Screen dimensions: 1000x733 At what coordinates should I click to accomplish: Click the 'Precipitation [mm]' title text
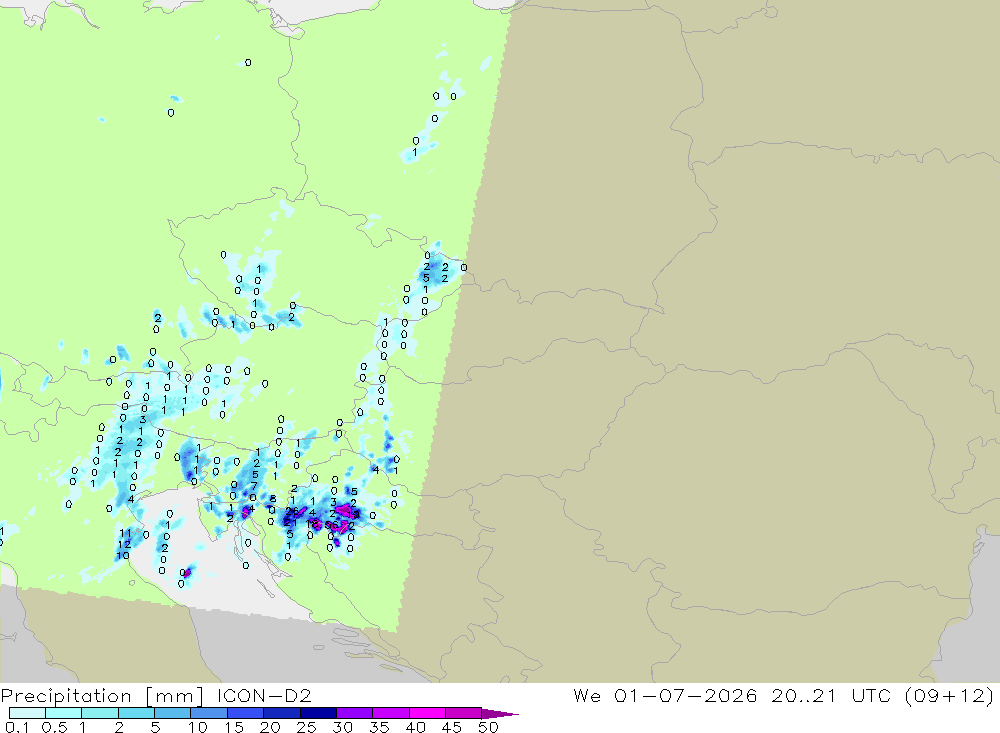(103, 696)
